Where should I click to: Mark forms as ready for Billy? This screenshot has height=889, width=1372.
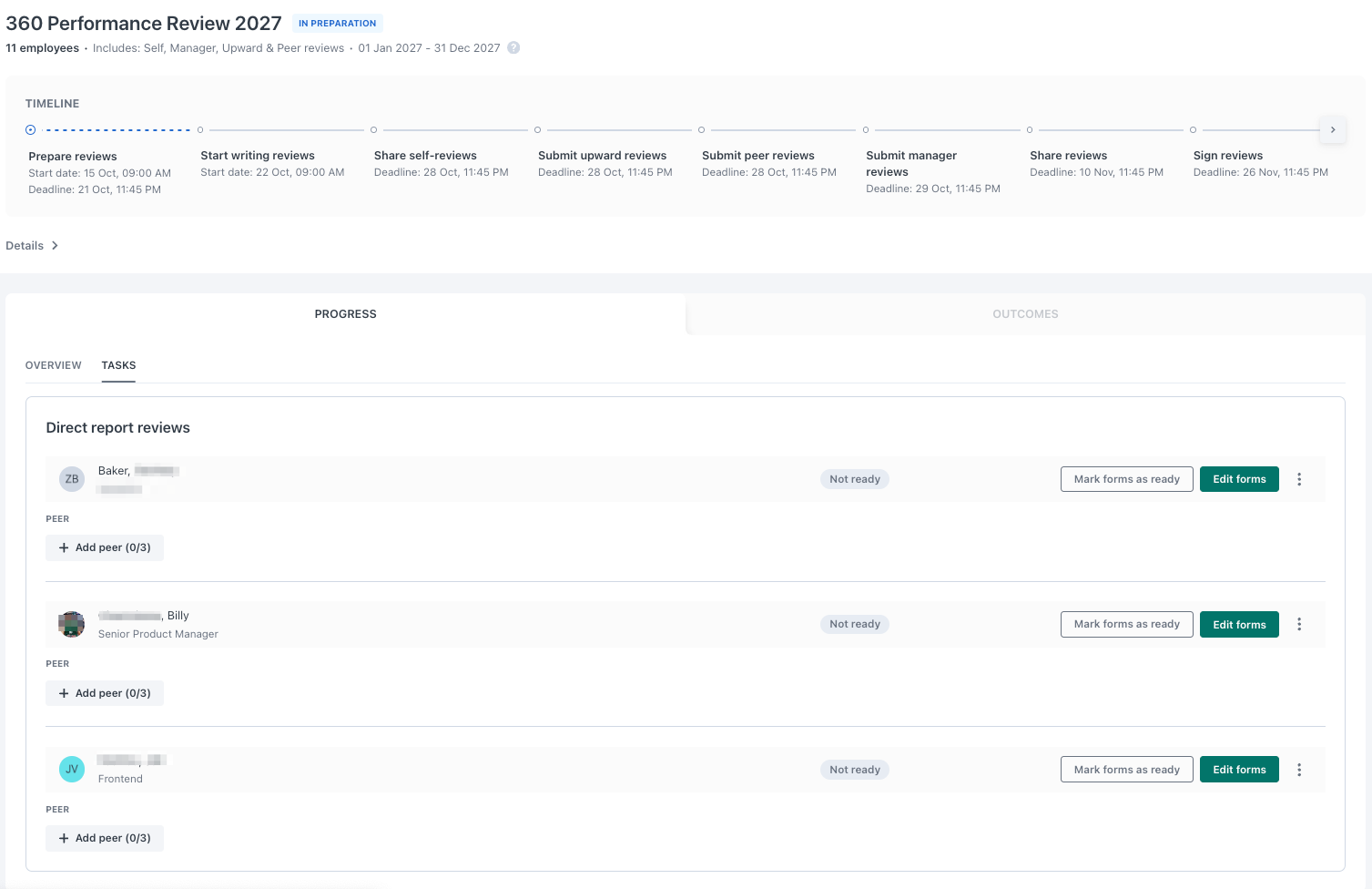click(1126, 624)
